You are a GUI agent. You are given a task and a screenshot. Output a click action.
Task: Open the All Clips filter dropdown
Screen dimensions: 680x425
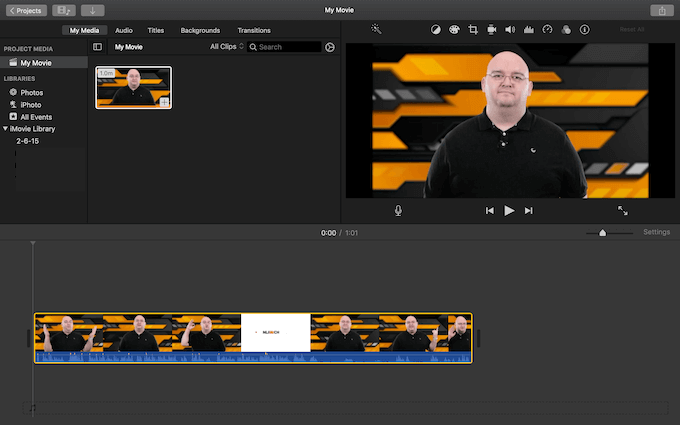coord(226,47)
